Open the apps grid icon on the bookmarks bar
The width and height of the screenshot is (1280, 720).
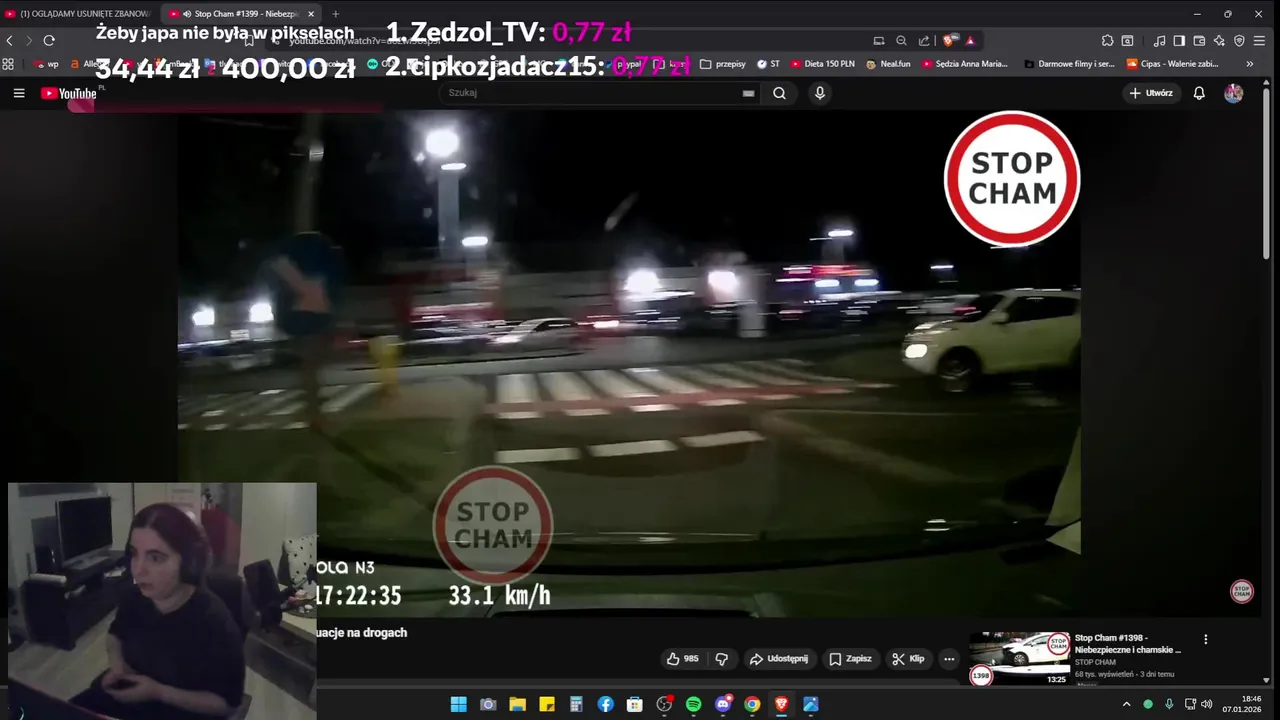pos(8,64)
